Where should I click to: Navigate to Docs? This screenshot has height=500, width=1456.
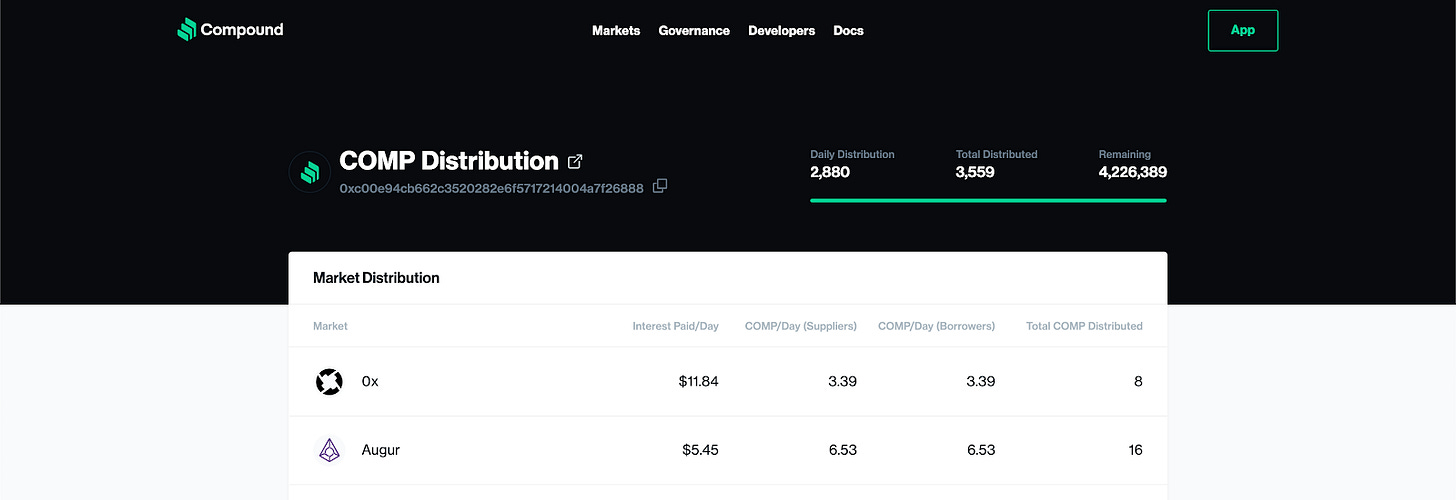tap(848, 30)
